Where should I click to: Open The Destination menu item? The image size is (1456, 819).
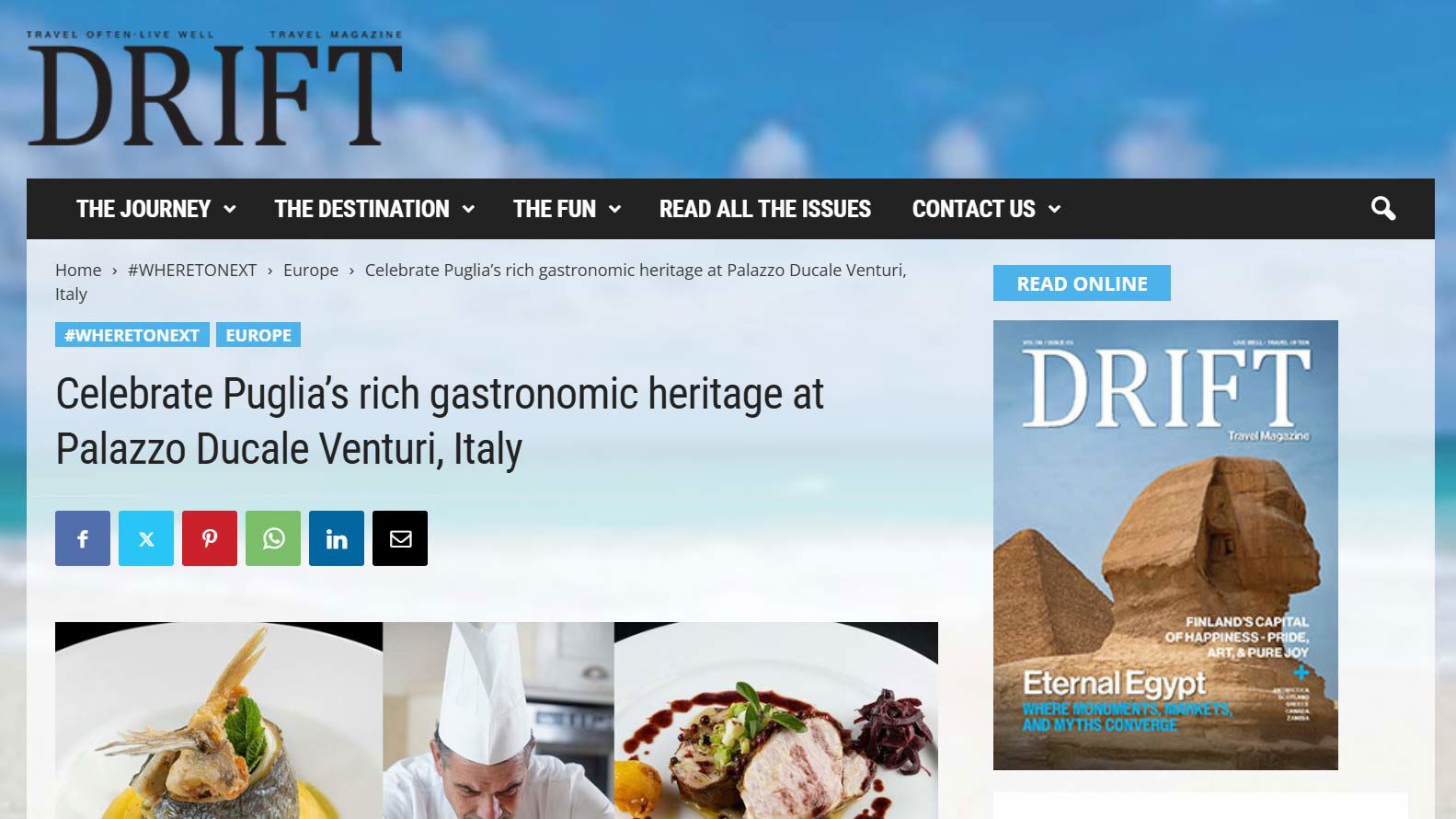coord(361,209)
